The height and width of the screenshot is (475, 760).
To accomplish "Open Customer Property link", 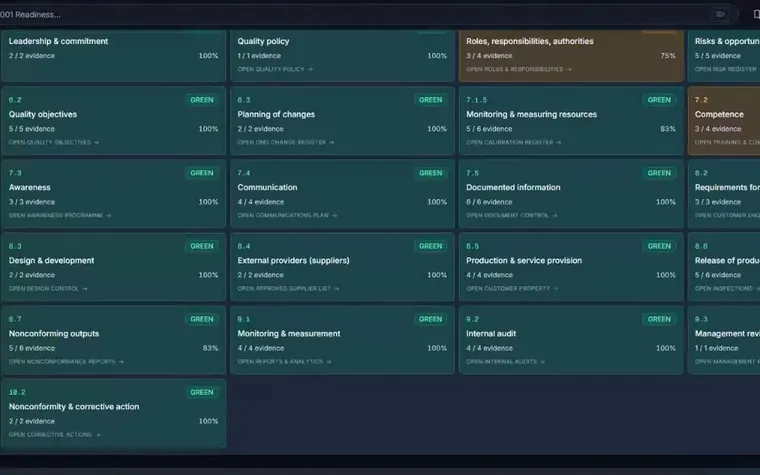I will [512, 288].
